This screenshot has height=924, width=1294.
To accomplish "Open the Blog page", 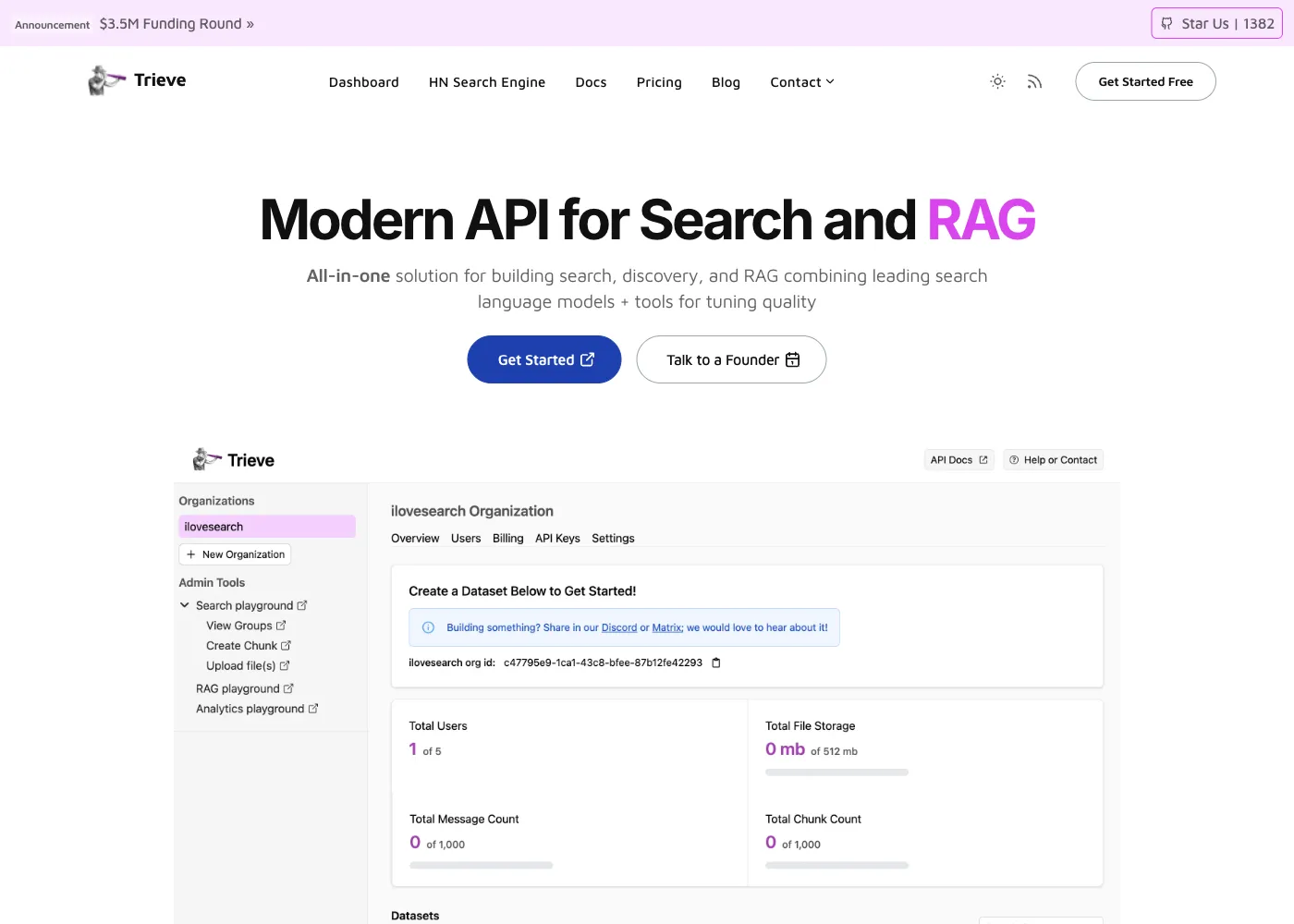I will pos(726,82).
